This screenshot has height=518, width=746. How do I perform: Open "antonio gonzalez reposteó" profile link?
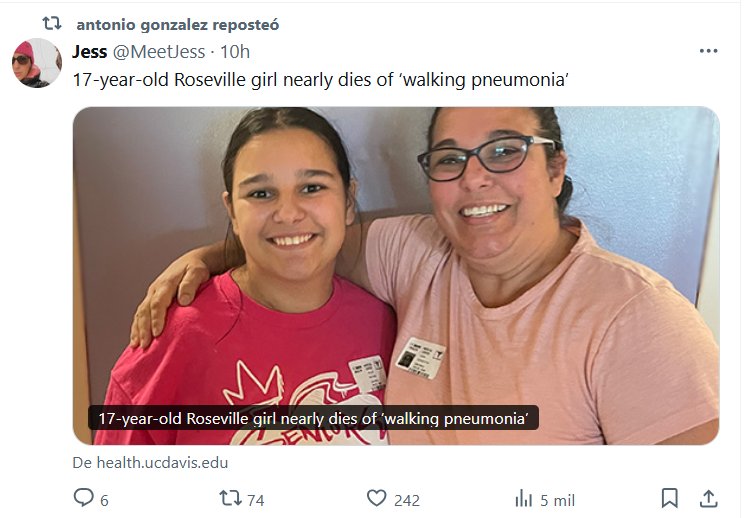pos(178,24)
